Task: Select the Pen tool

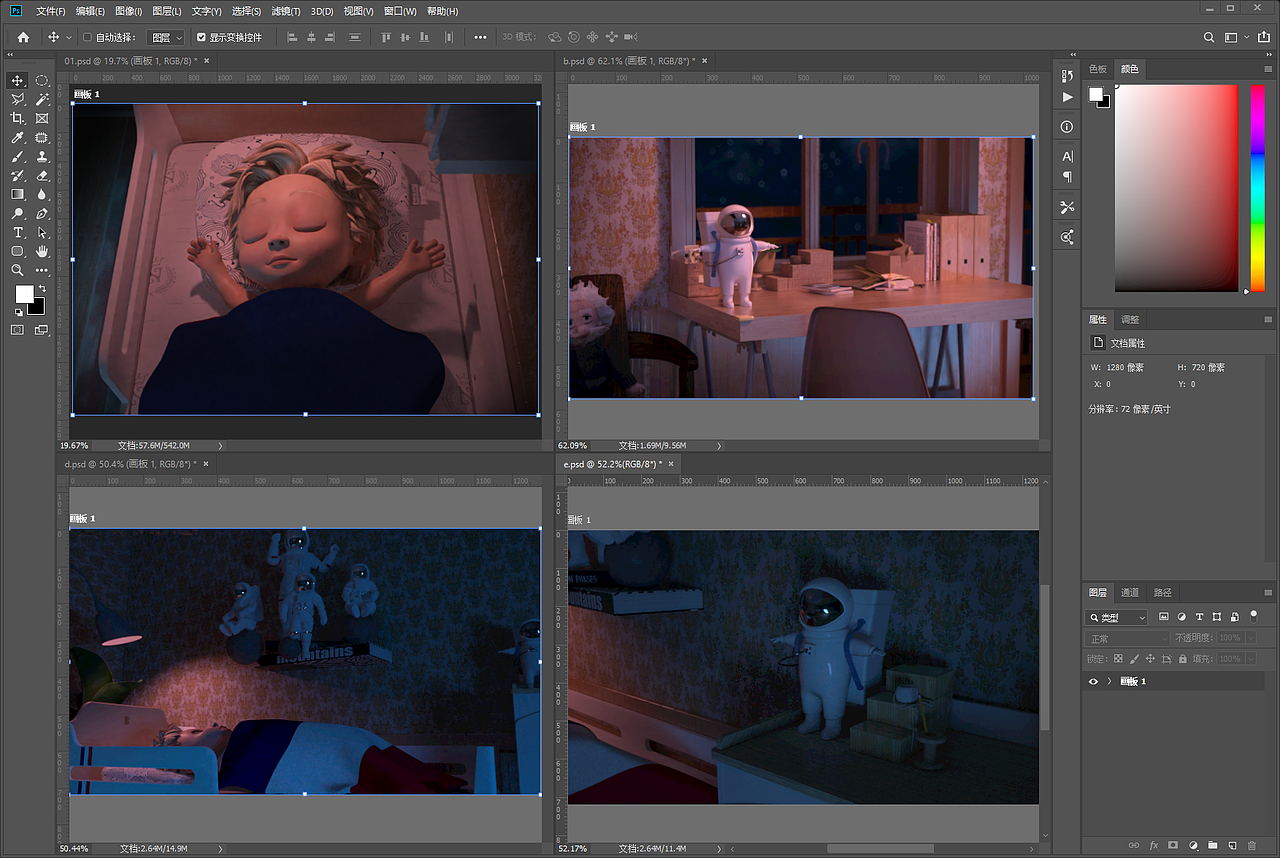Action: (x=42, y=214)
